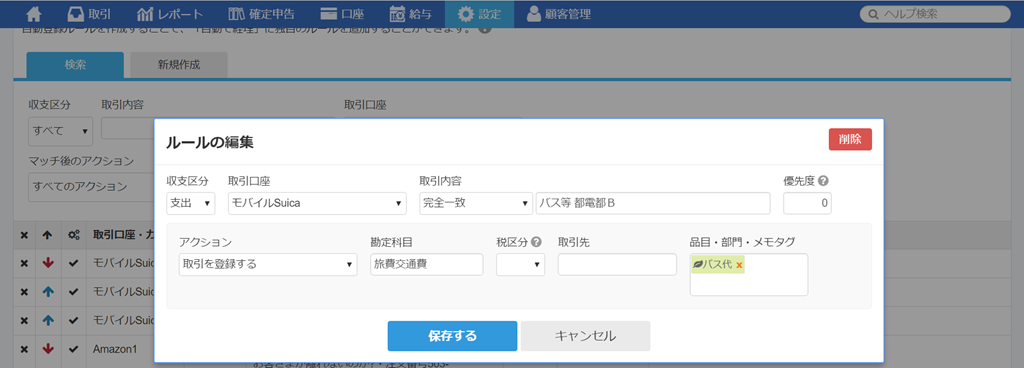
Task: Click the ルールの編集 dialog title
Action: 209,141
